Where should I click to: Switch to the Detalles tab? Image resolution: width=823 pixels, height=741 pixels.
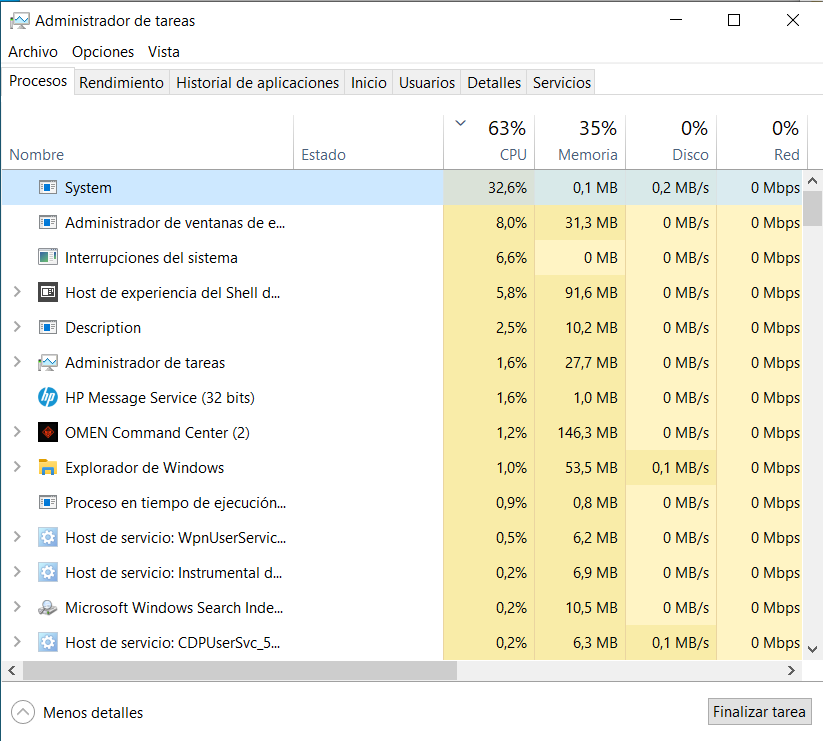coord(494,82)
